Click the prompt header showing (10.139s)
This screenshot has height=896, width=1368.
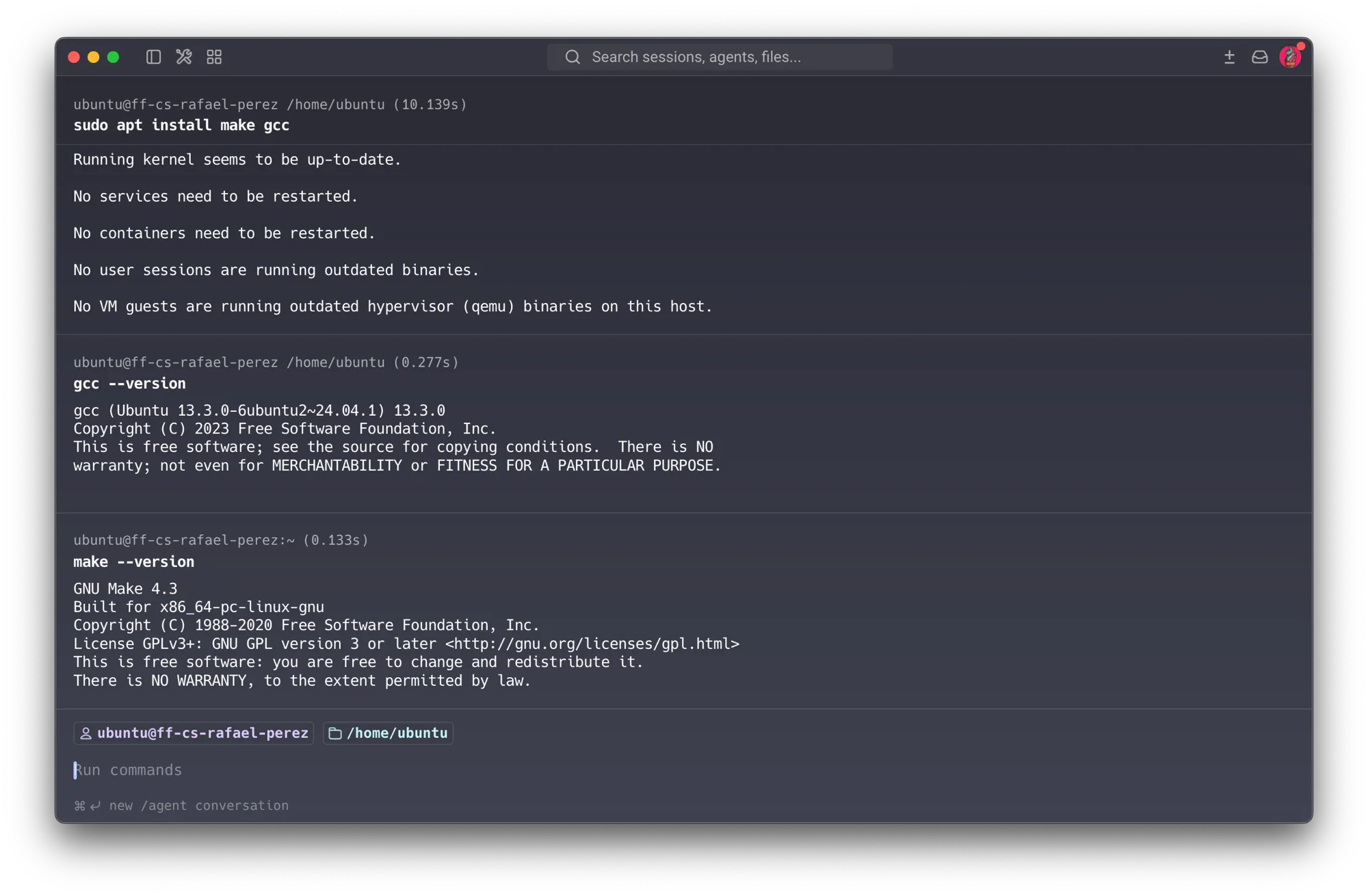click(270, 105)
